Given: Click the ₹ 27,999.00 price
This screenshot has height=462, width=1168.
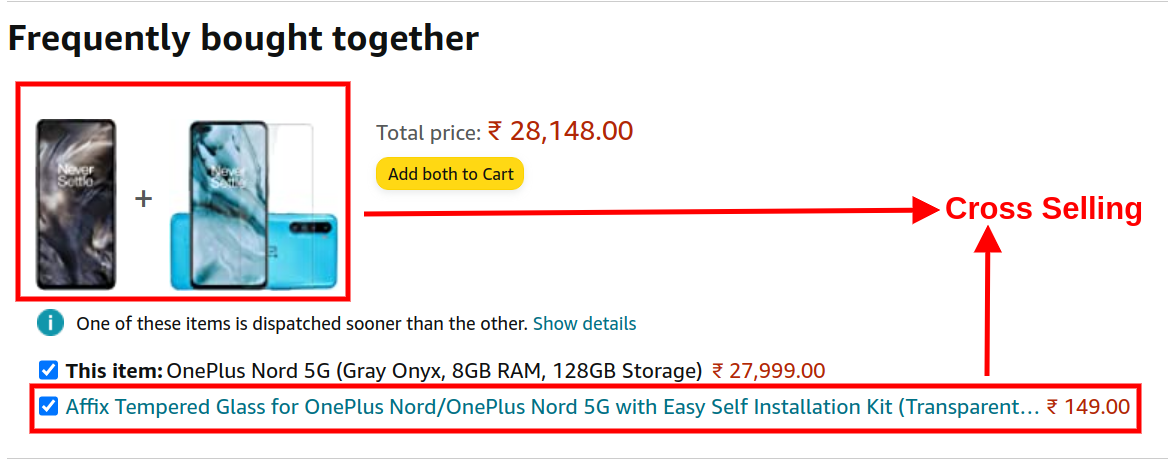Looking at the screenshot, I should pyautogui.click(x=769, y=370).
